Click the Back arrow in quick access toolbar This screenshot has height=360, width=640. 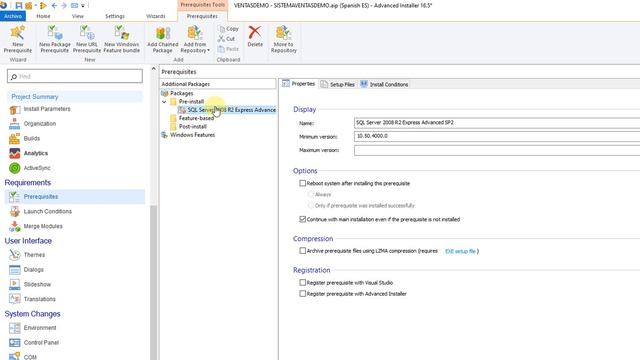pos(54,6)
